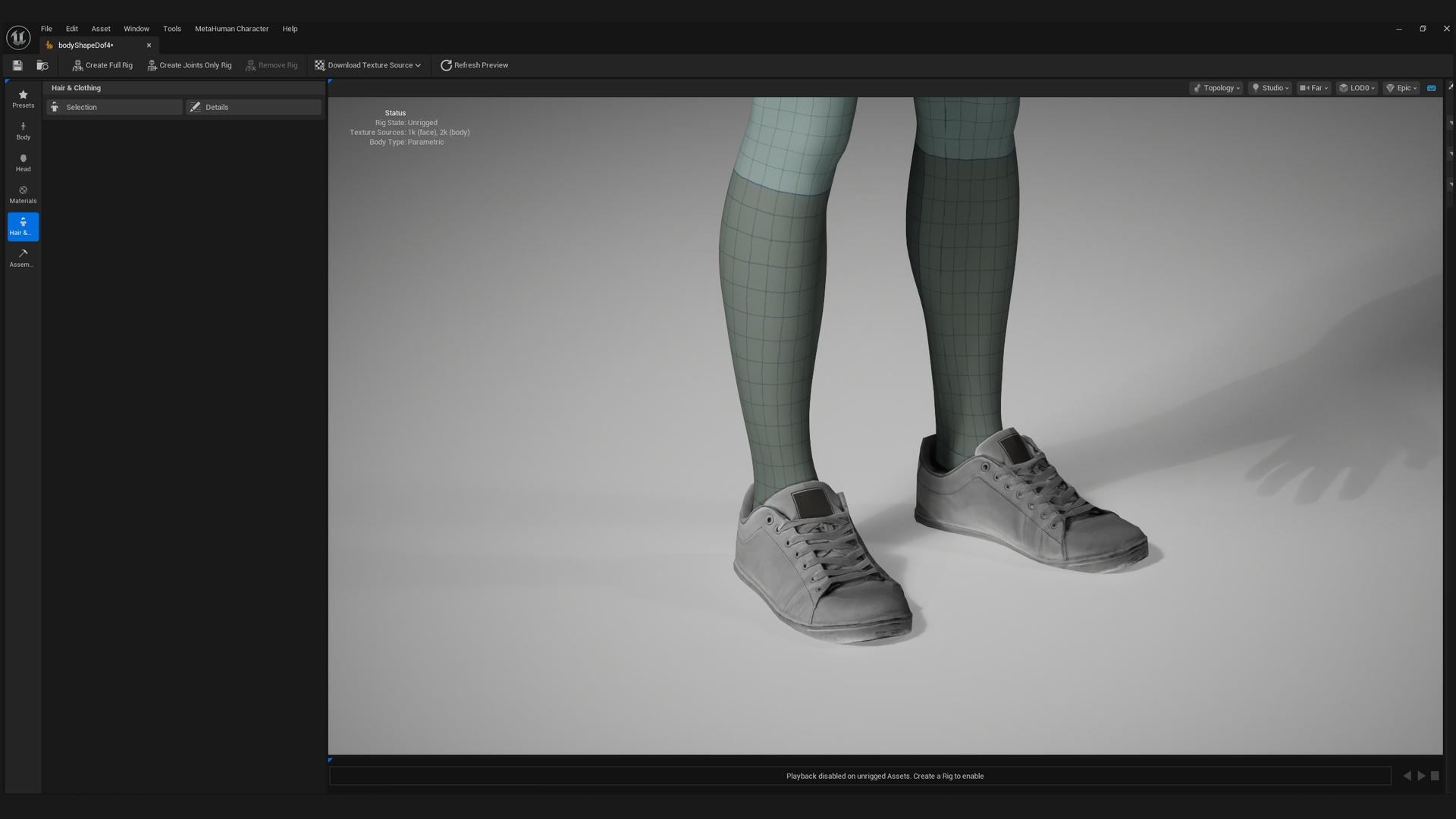Open the Asset menu

101,29
